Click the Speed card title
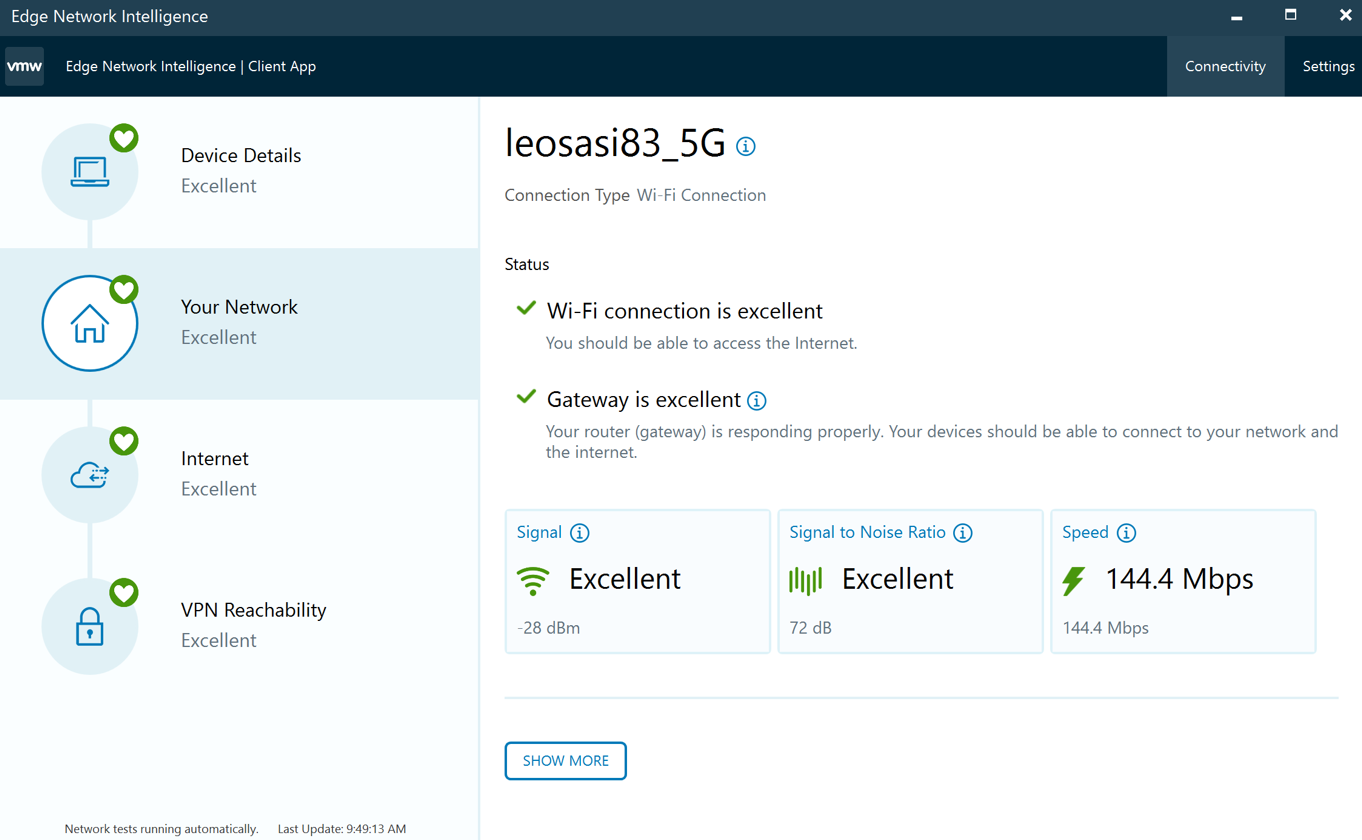The width and height of the screenshot is (1362, 840). 1085,532
